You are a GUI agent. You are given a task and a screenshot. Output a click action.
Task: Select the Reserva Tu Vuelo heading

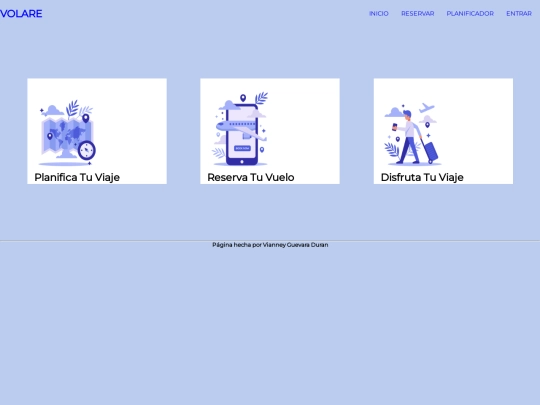pos(251,177)
